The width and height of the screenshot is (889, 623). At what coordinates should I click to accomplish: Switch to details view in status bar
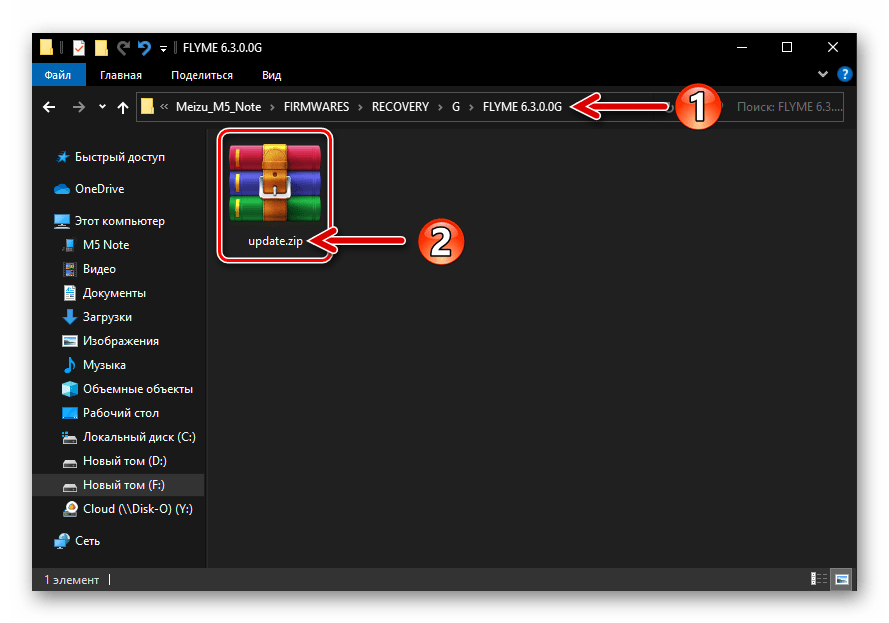point(819,579)
